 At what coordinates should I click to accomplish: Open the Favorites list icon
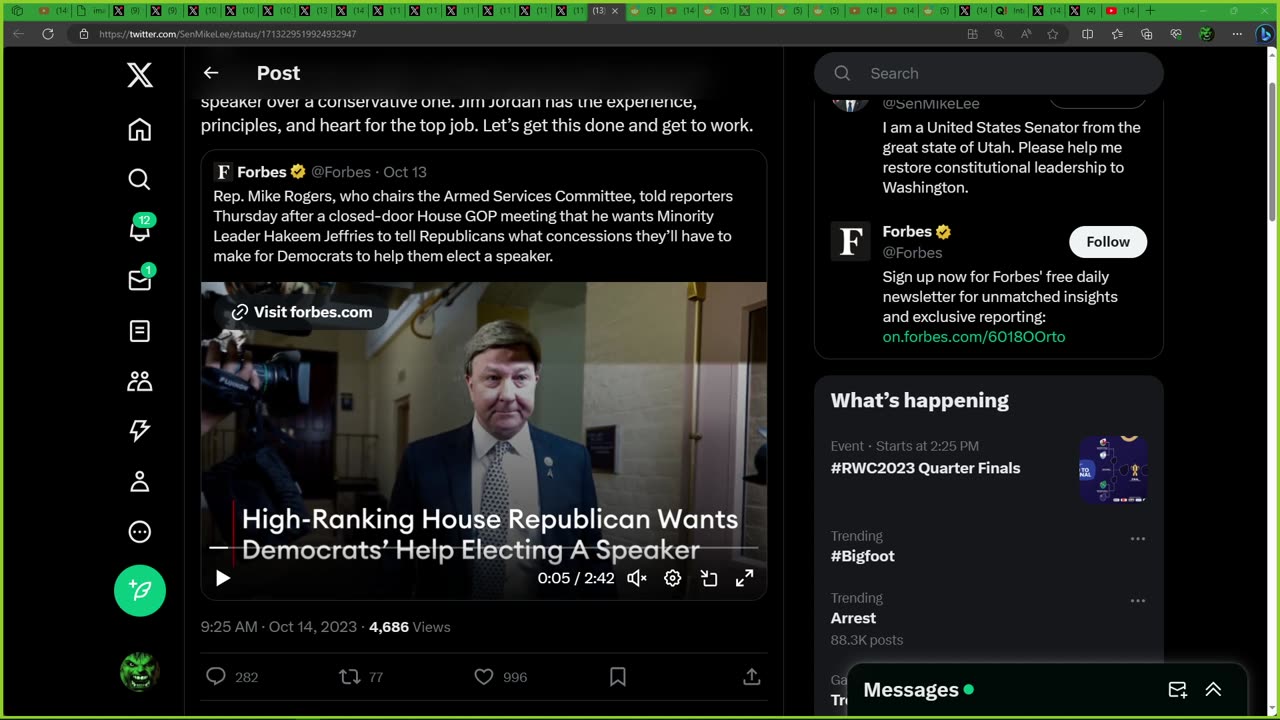click(x=1117, y=34)
